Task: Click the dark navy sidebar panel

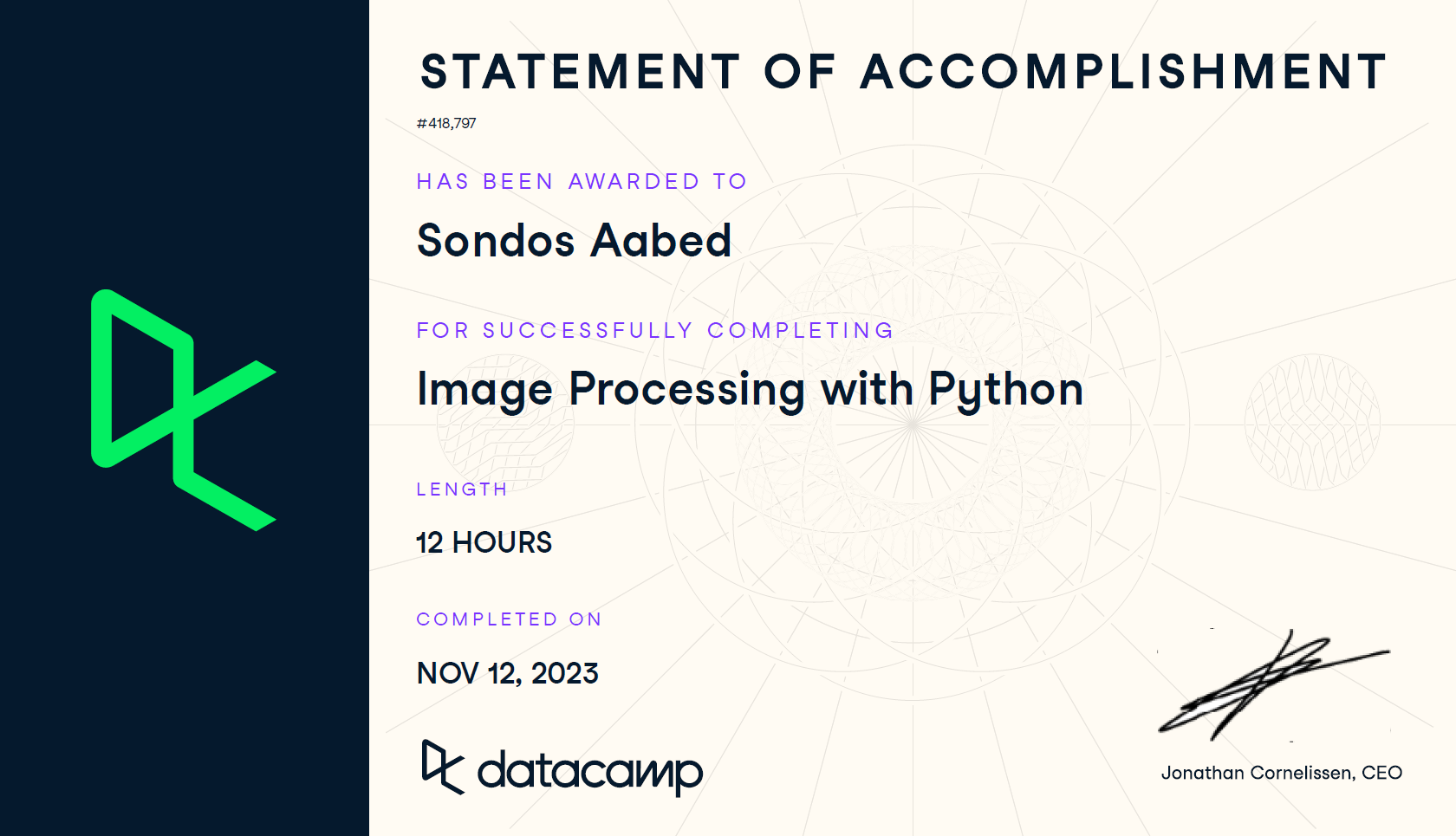Action: coord(185,418)
